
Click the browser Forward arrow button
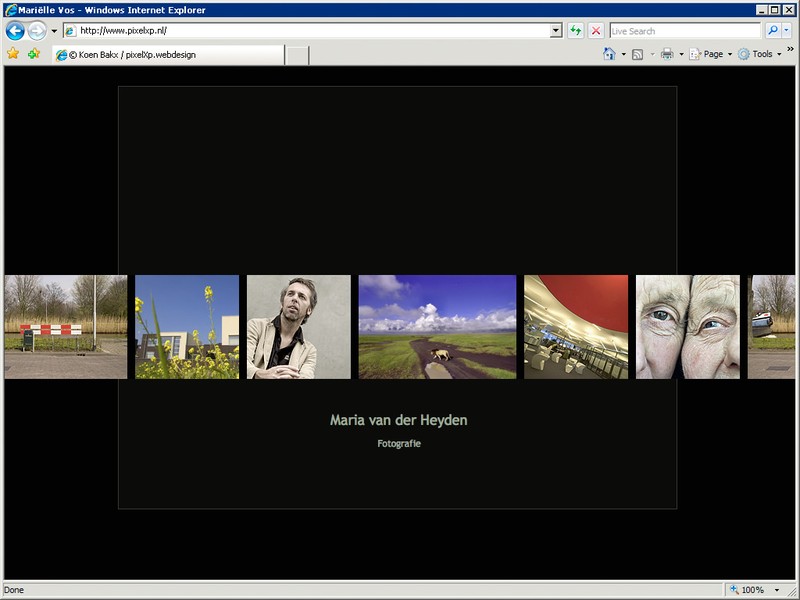coord(37,31)
